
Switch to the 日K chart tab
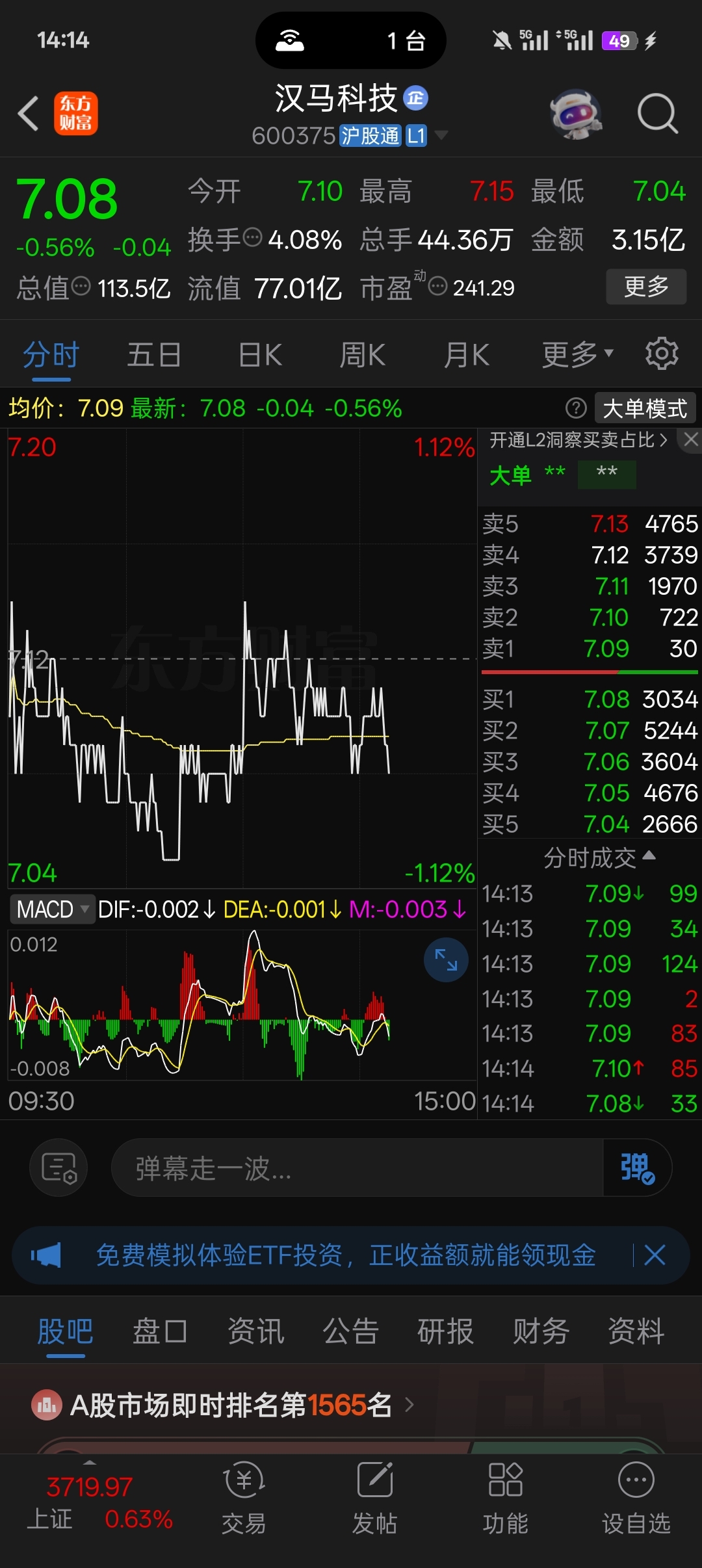[x=260, y=355]
